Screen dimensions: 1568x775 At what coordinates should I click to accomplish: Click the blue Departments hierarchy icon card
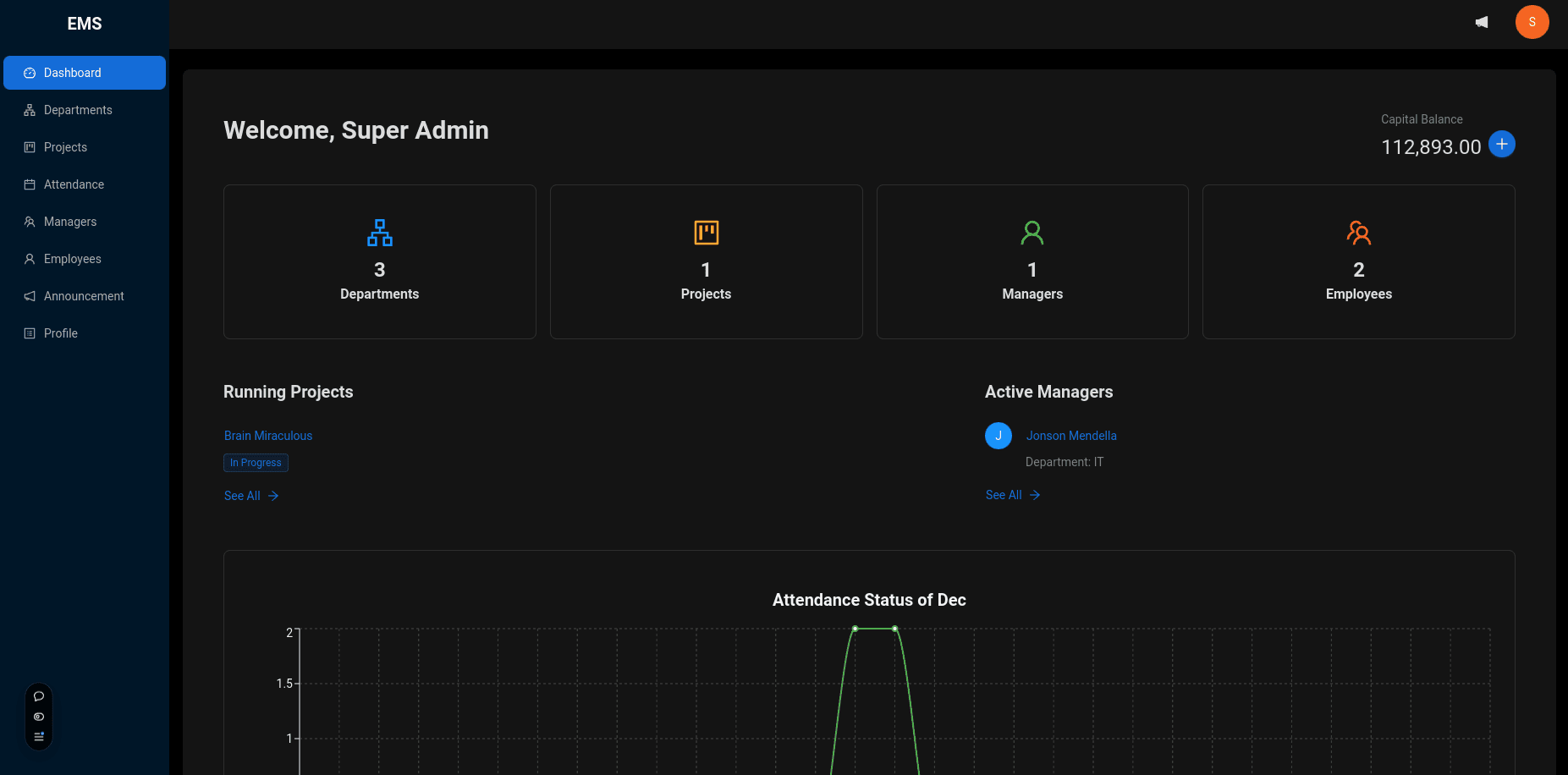coord(380,261)
